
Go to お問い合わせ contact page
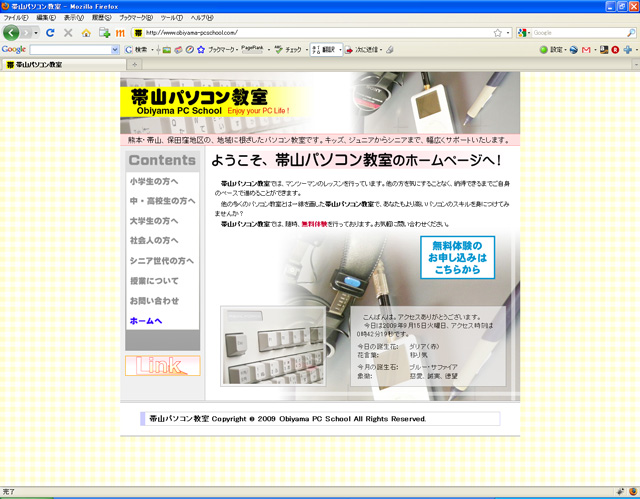(154, 301)
